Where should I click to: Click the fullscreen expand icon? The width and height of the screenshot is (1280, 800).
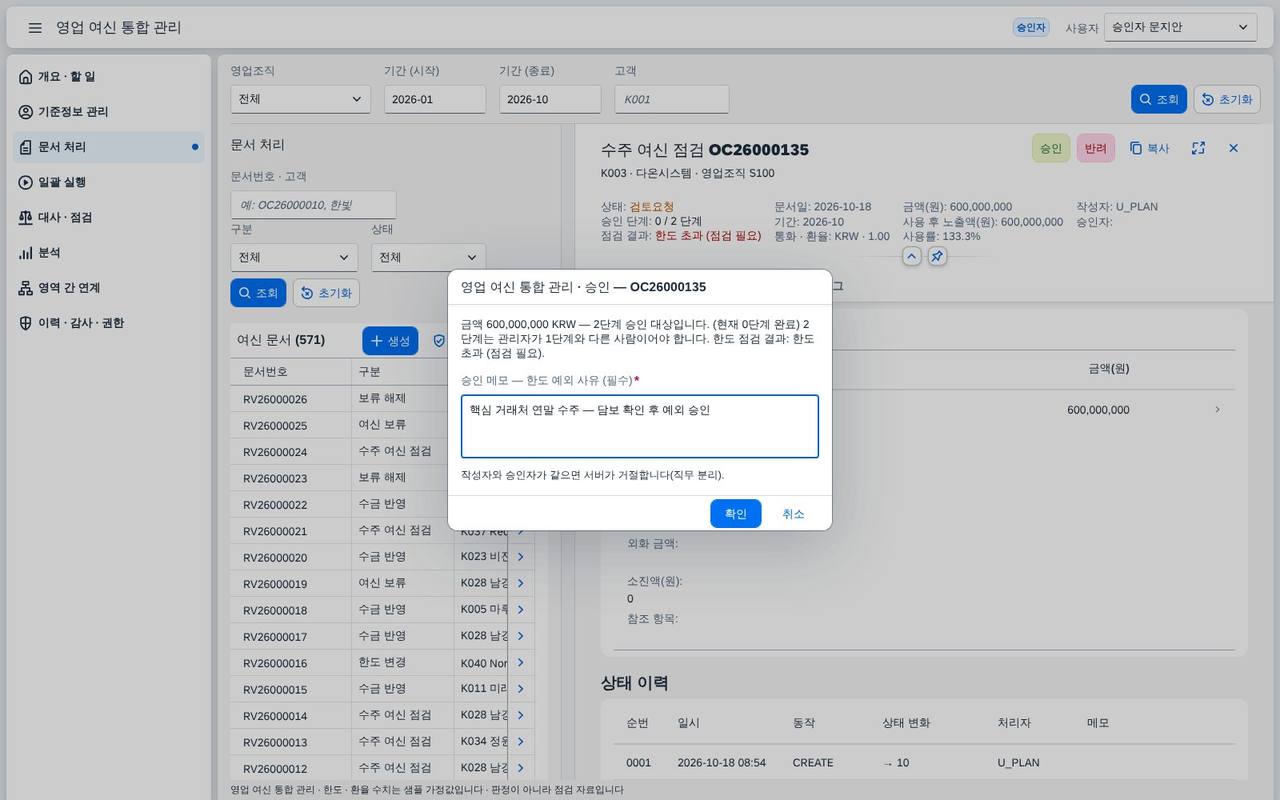coord(1198,148)
